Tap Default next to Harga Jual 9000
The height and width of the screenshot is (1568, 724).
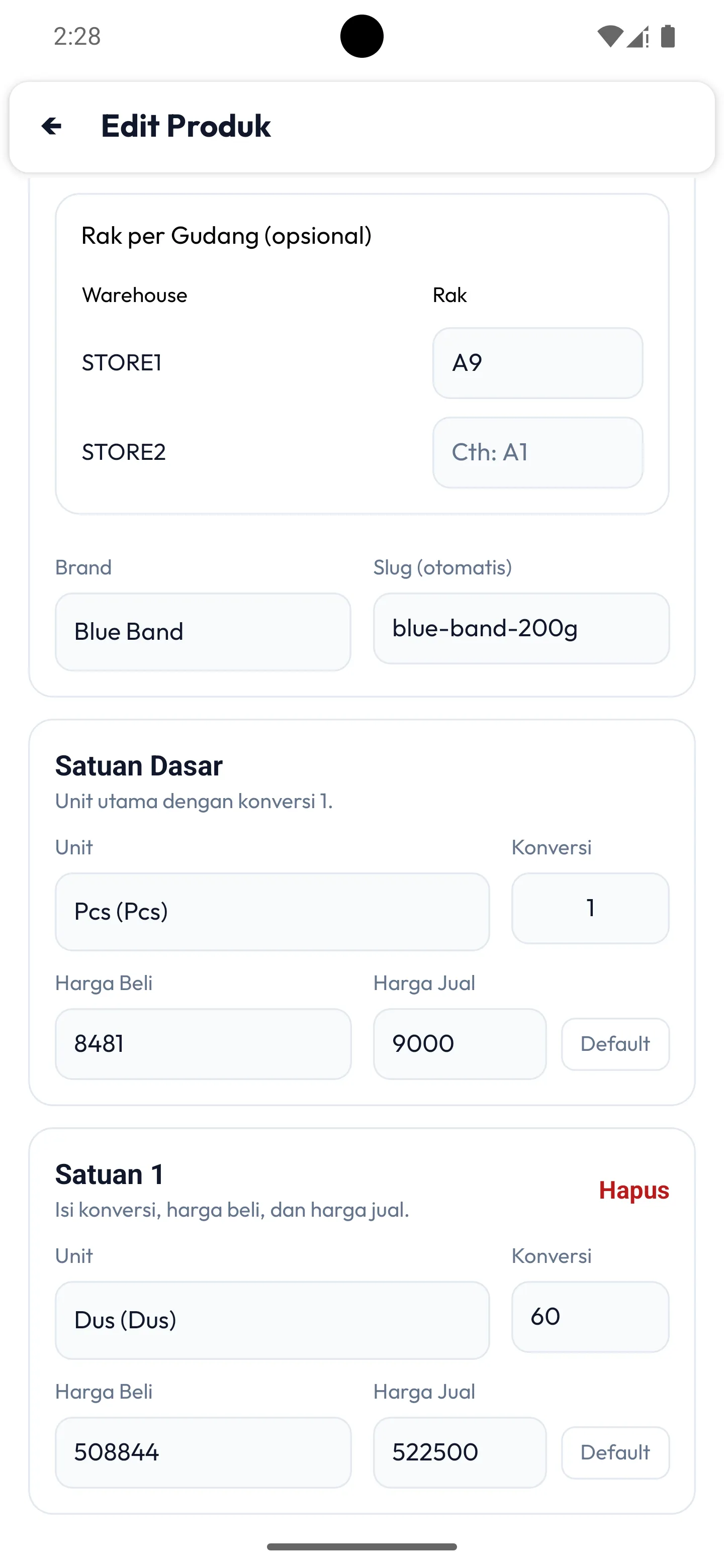pyautogui.click(x=615, y=1043)
